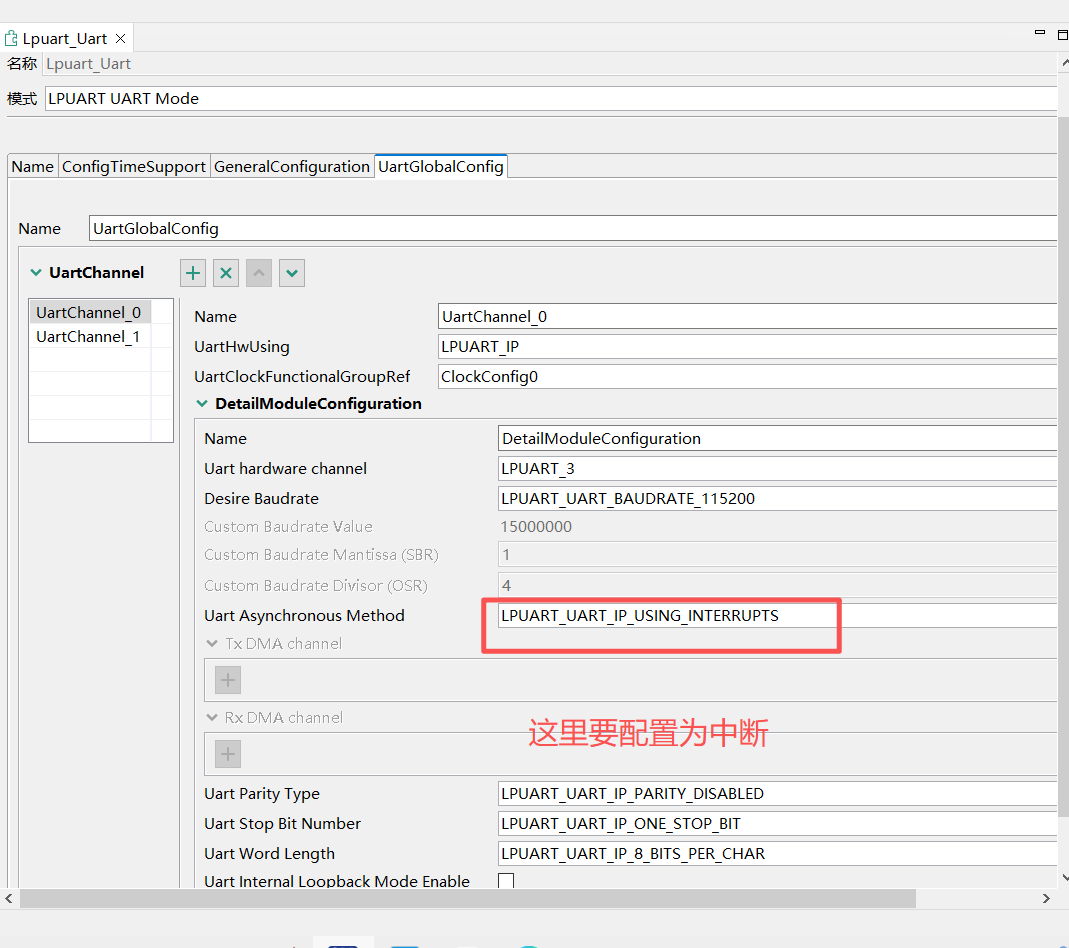Open Uart Asynchronous Method dropdown
This screenshot has width=1069, height=948.
777,616
